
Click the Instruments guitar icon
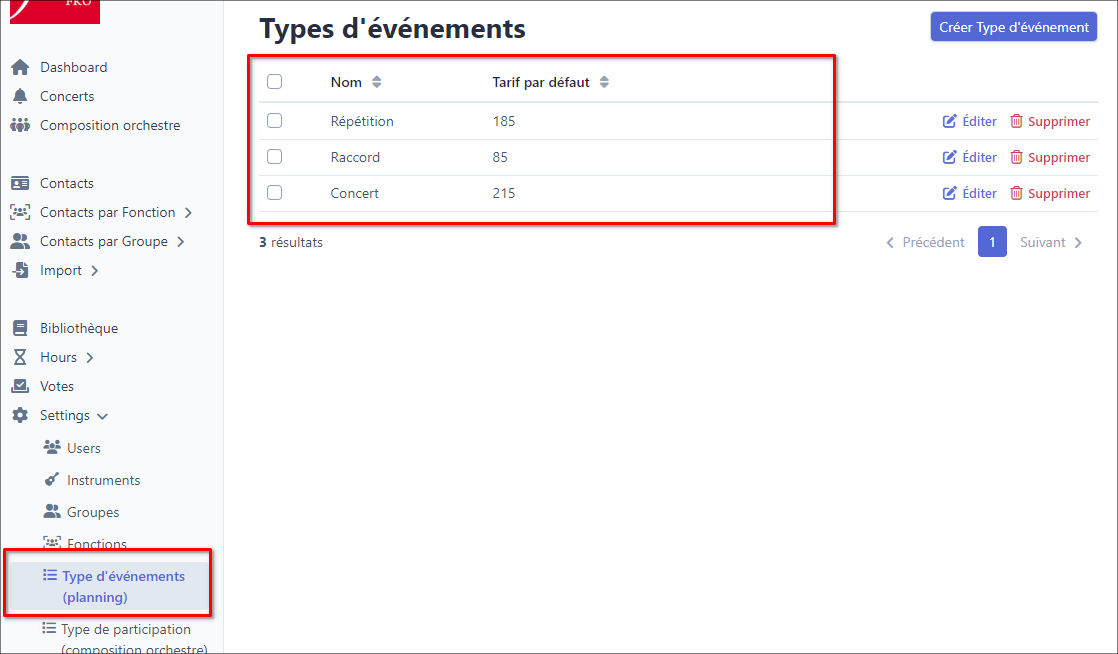point(52,480)
